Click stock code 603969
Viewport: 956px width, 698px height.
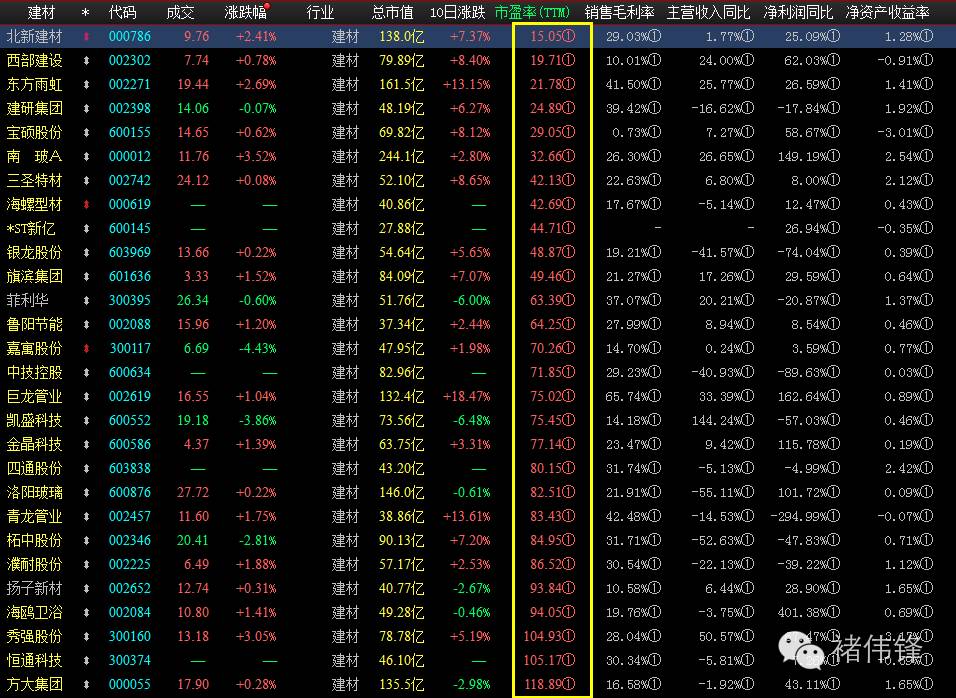(130, 253)
